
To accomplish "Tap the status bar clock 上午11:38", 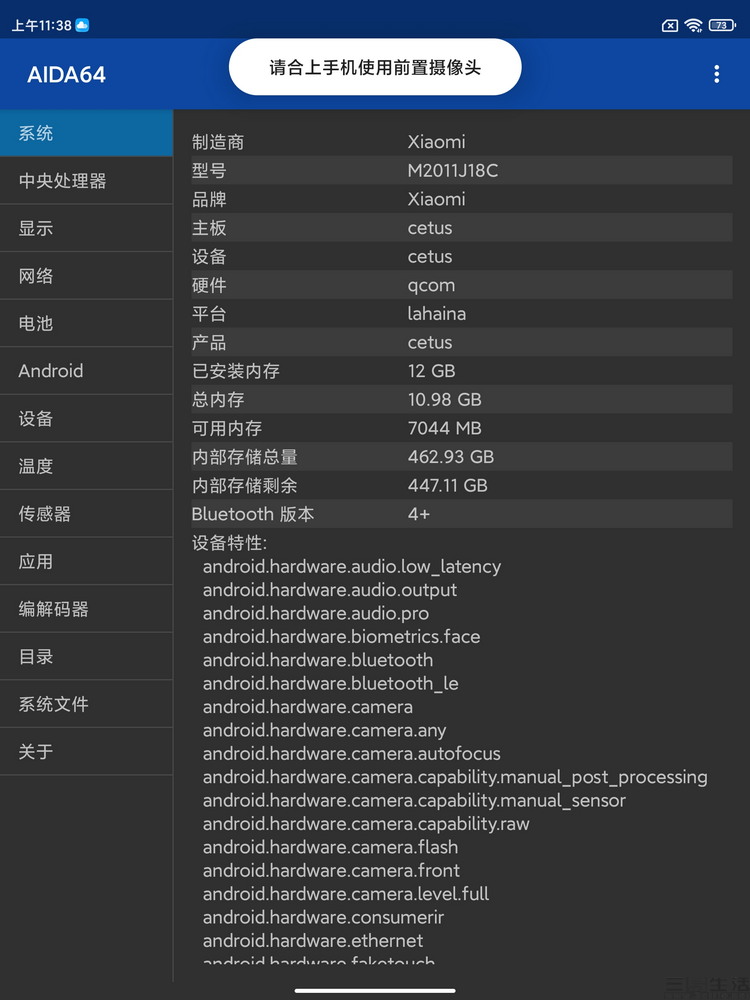I will pyautogui.click(x=41, y=26).
